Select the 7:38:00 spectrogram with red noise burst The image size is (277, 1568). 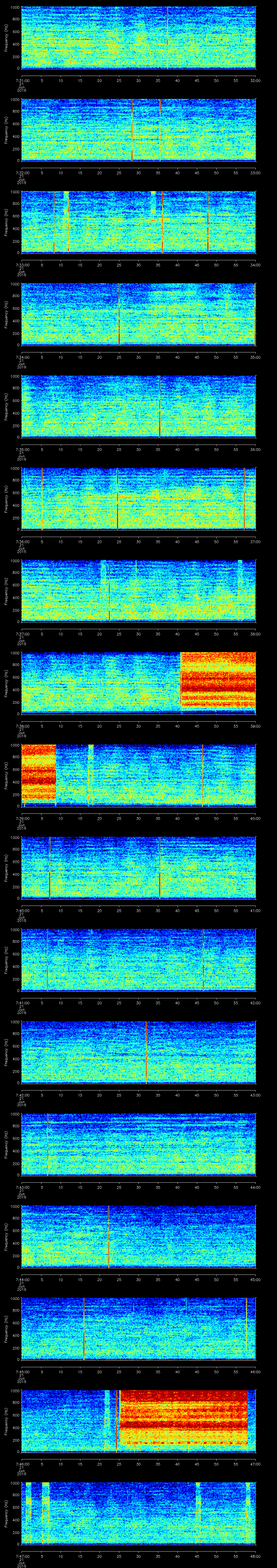pos(139,683)
